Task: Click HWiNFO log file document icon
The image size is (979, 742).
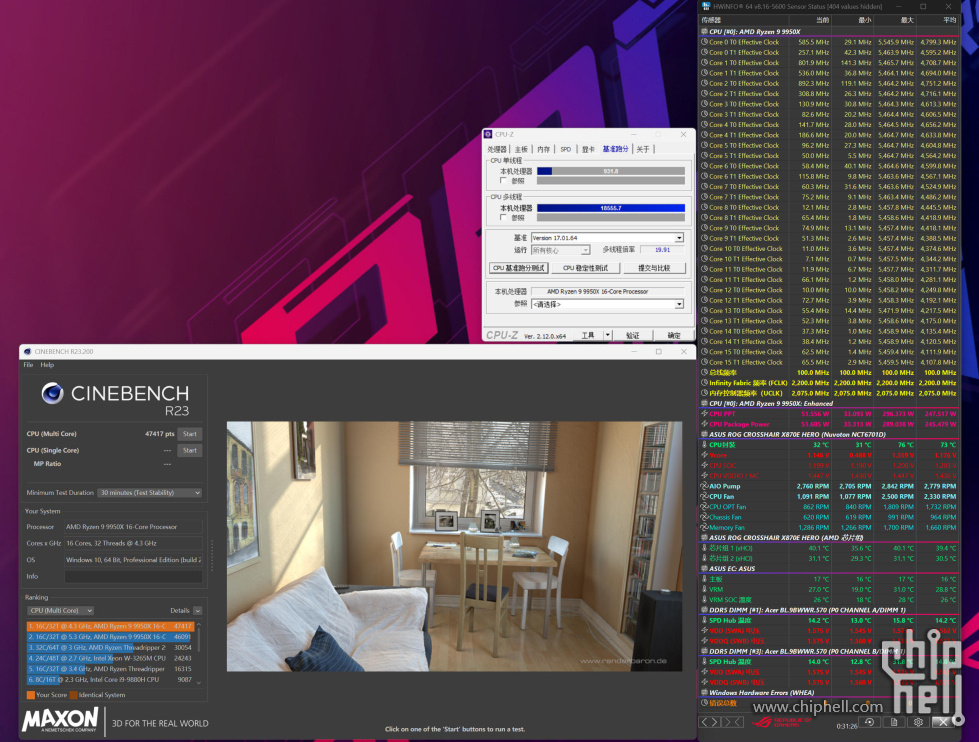Action: (893, 722)
